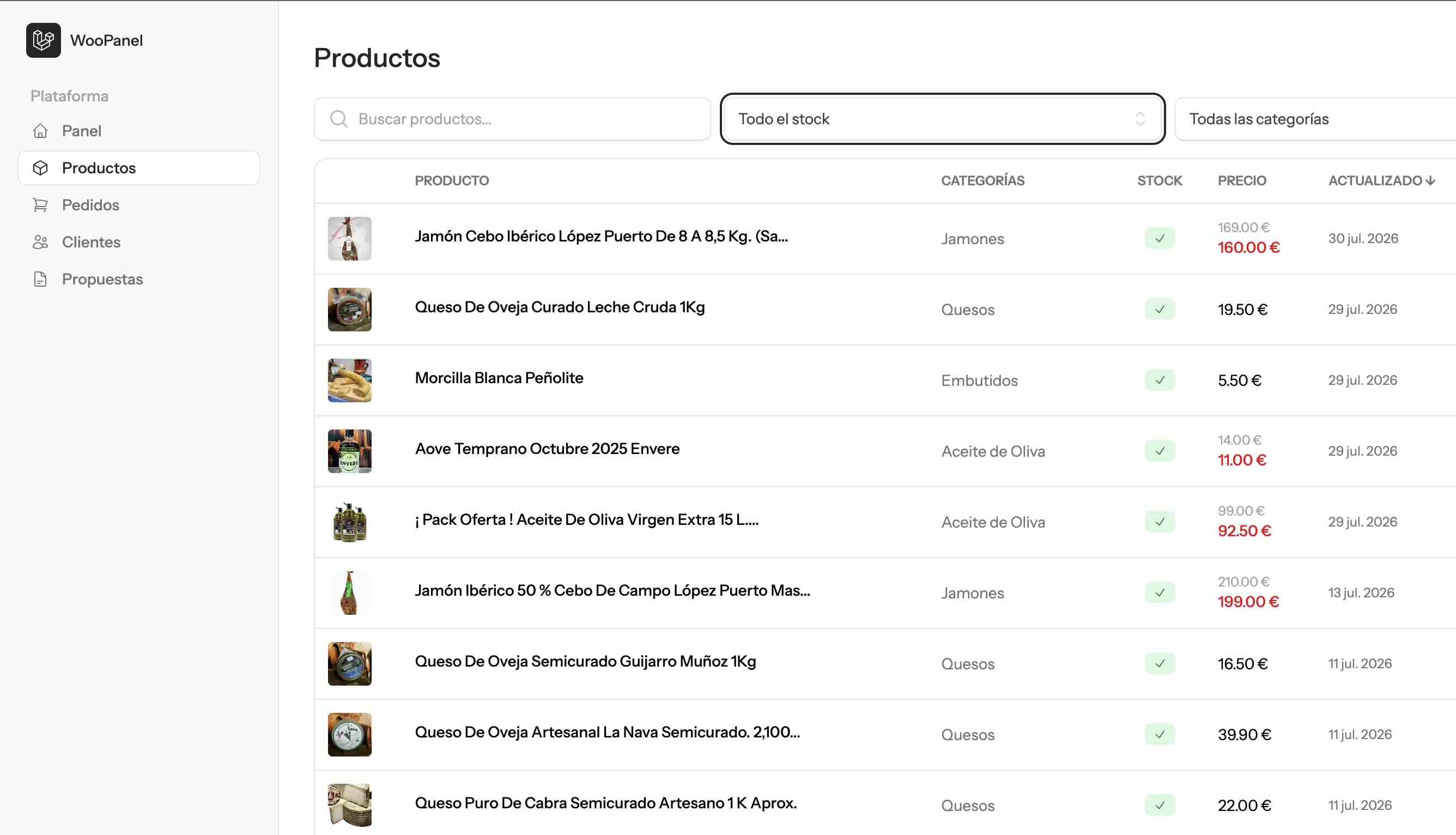Click the Queso La Nava thumbnail
Image resolution: width=1456 pixels, height=835 pixels.
(350, 735)
